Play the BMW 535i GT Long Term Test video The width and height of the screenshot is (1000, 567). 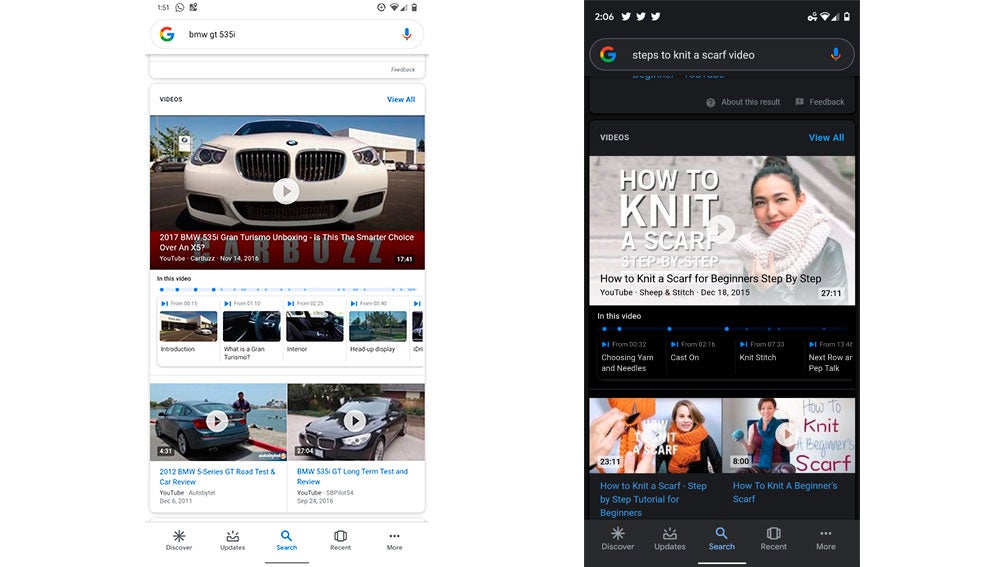355,421
